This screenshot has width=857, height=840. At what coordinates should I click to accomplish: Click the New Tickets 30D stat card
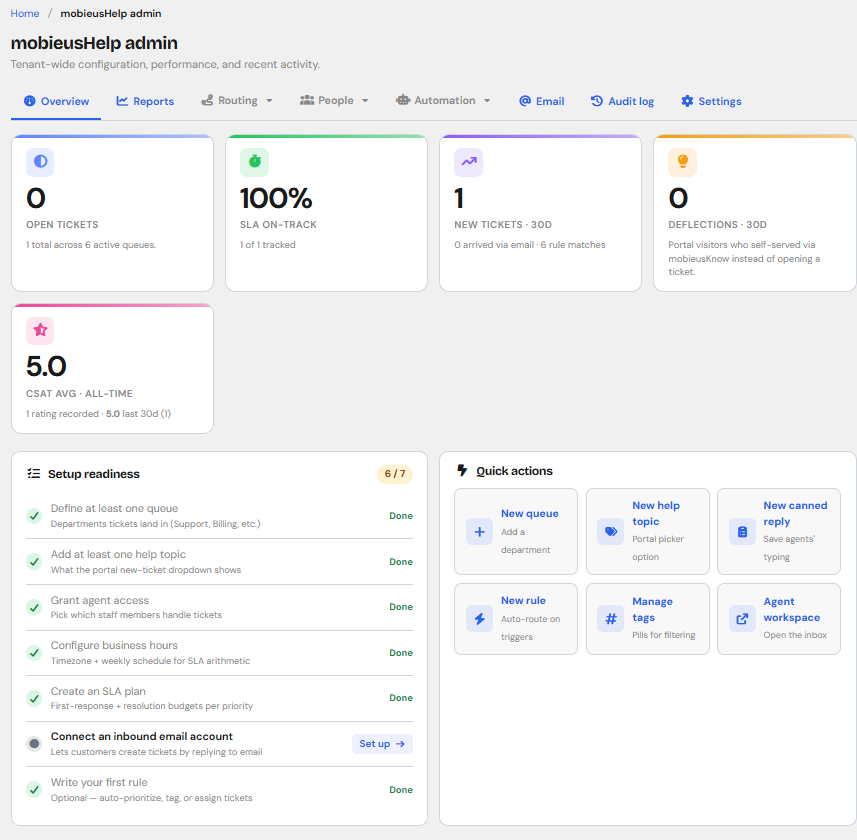541,213
